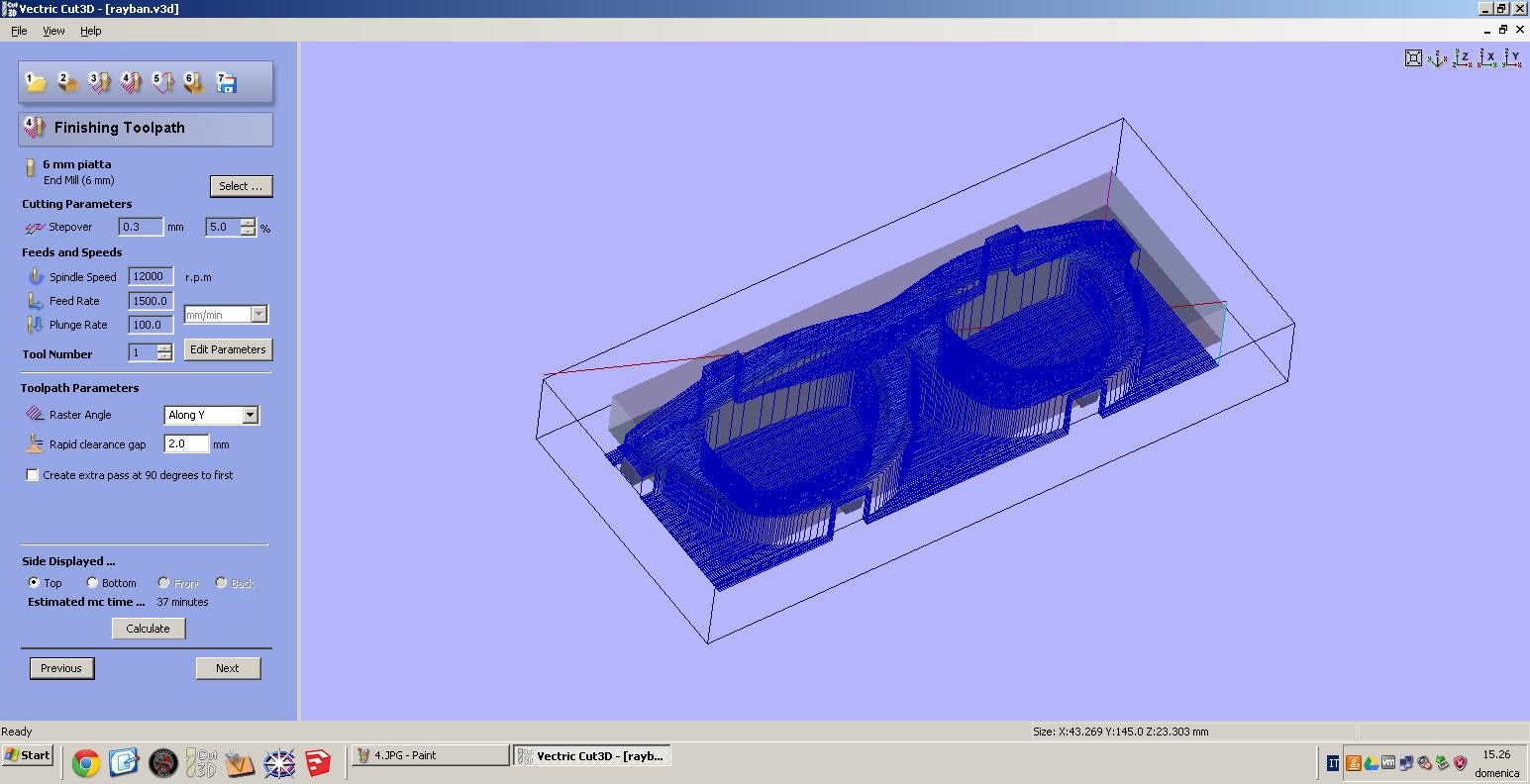1530x784 pixels.
Task: Click Edit Parameters button
Action: pyautogui.click(x=228, y=349)
